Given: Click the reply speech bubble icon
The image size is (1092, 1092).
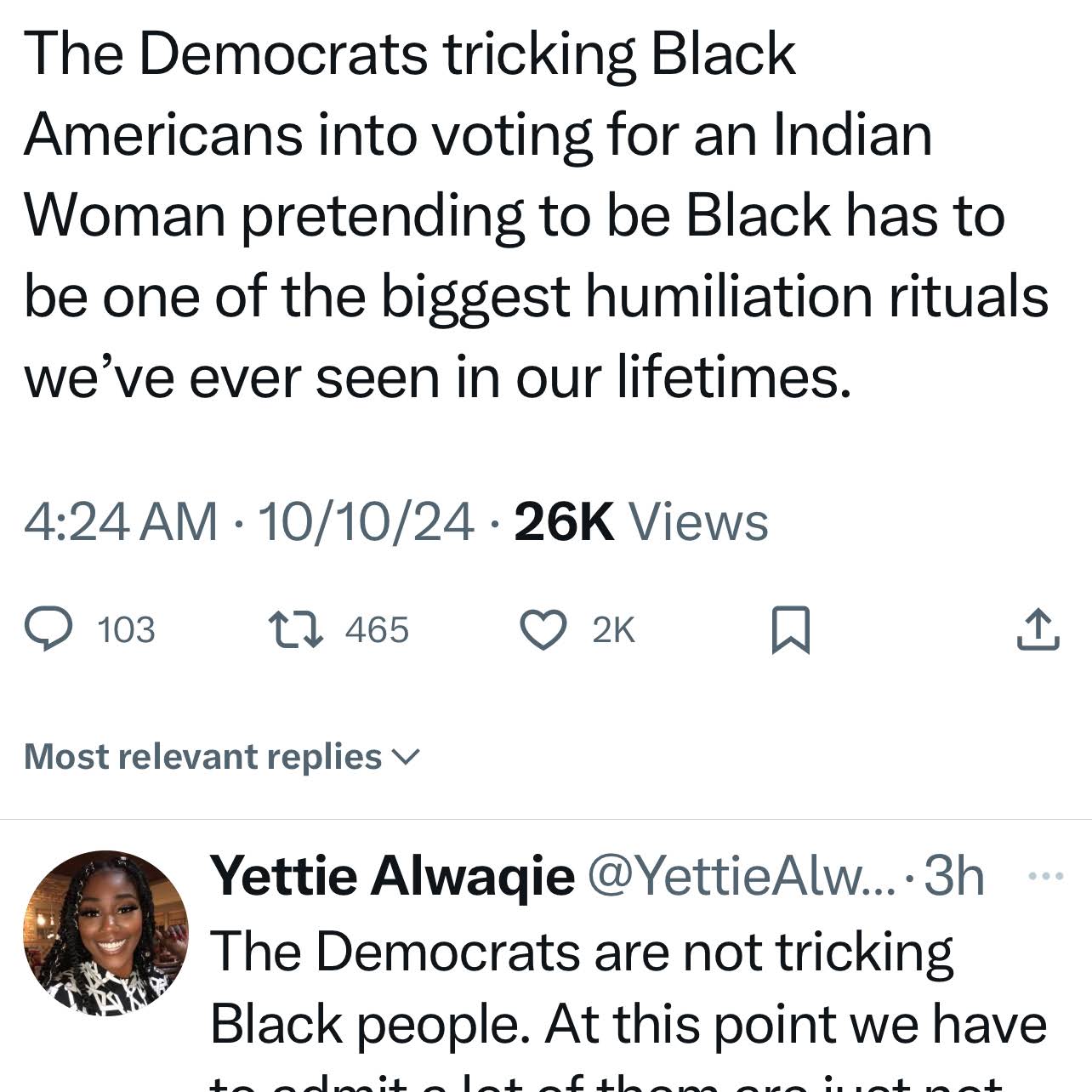Looking at the screenshot, I should 49,629.
